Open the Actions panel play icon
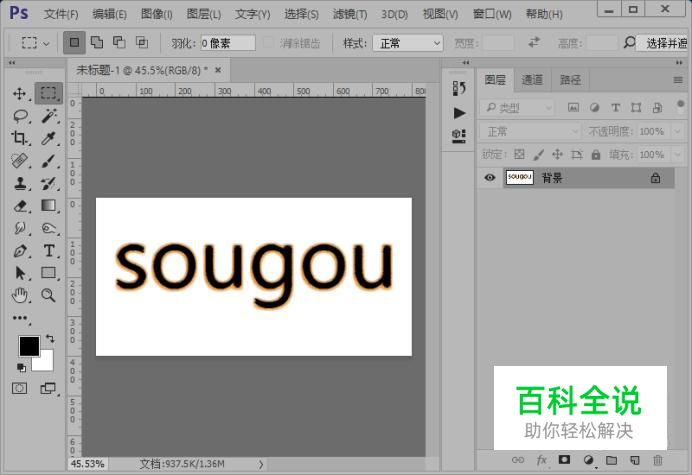This screenshot has width=692, height=475. point(459,113)
